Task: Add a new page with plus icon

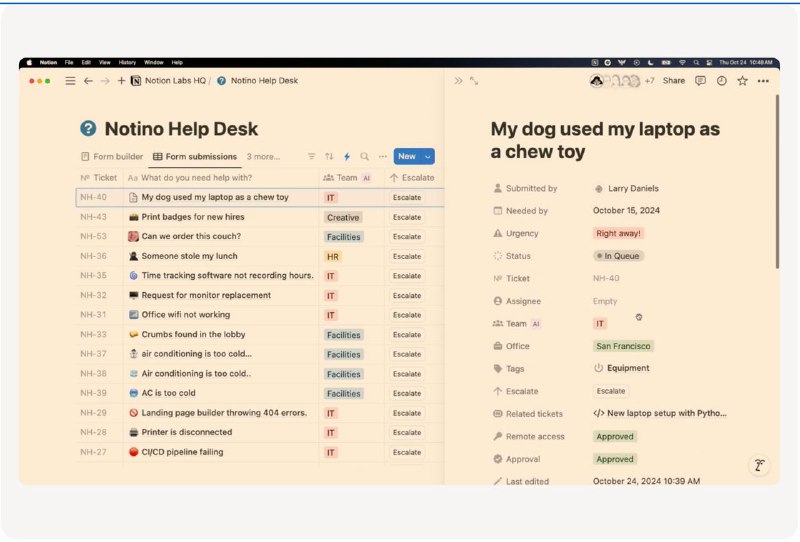Action: (121, 81)
